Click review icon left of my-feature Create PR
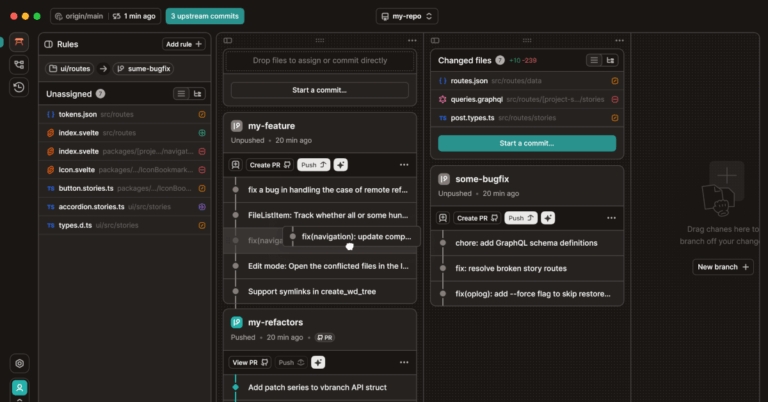This screenshot has width=768, height=402. tap(235, 165)
